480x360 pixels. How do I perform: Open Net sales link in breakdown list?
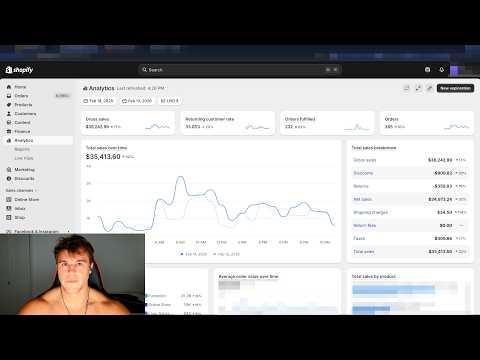362,199
